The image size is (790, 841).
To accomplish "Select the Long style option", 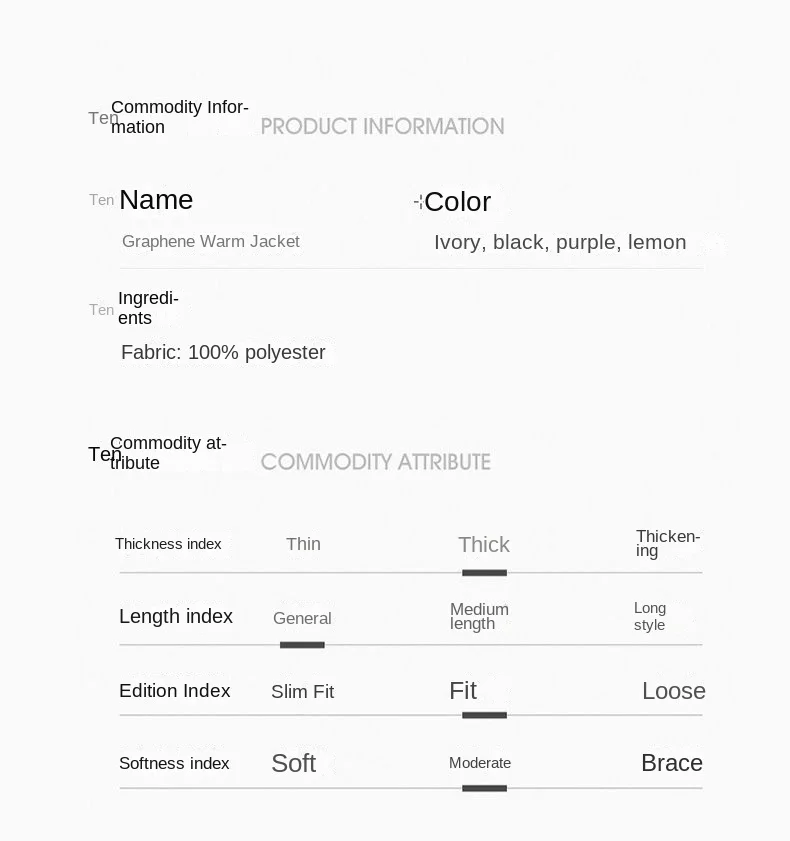I will pos(649,616).
